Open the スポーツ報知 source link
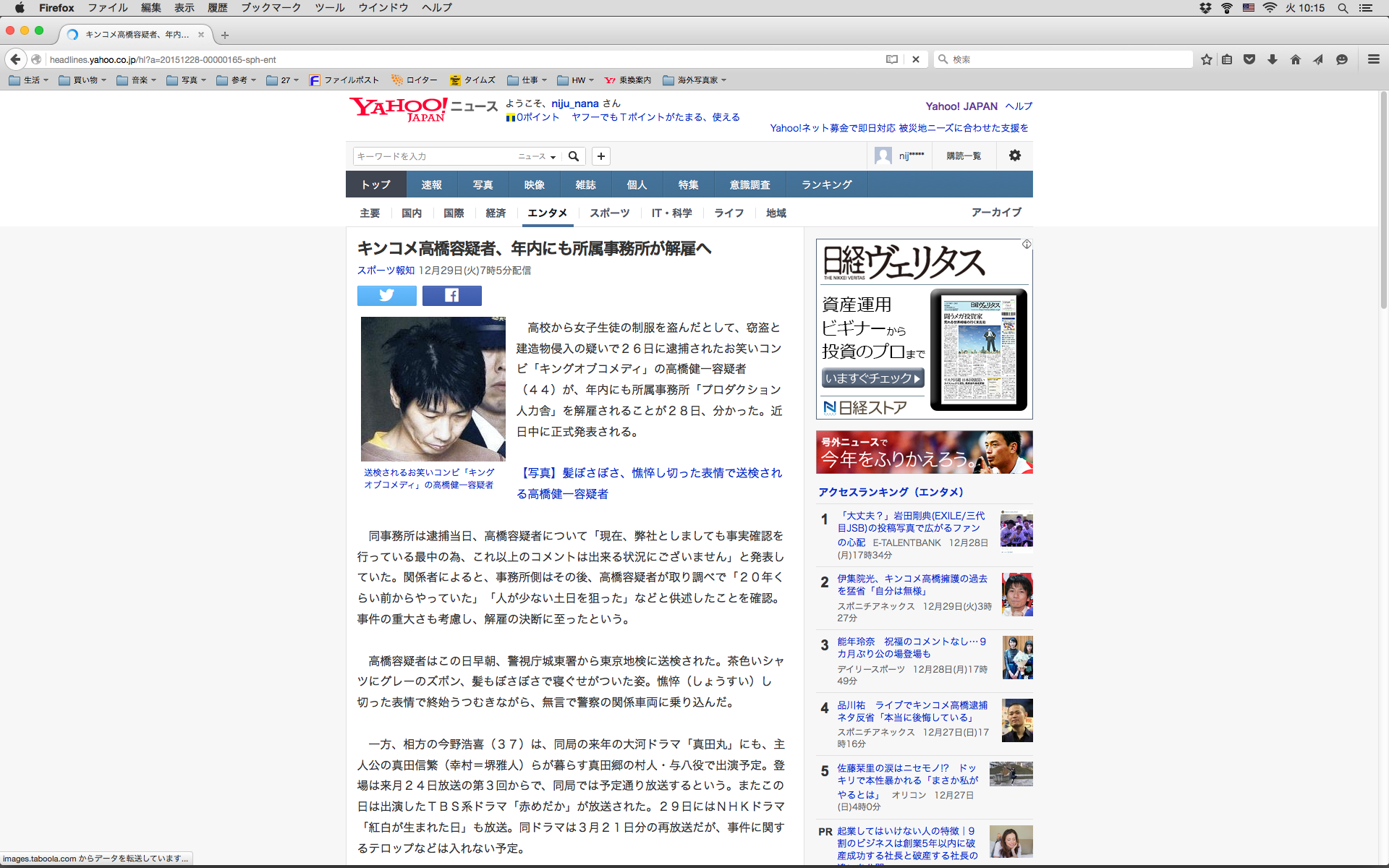This screenshot has width=1389, height=868. pos(386,270)
